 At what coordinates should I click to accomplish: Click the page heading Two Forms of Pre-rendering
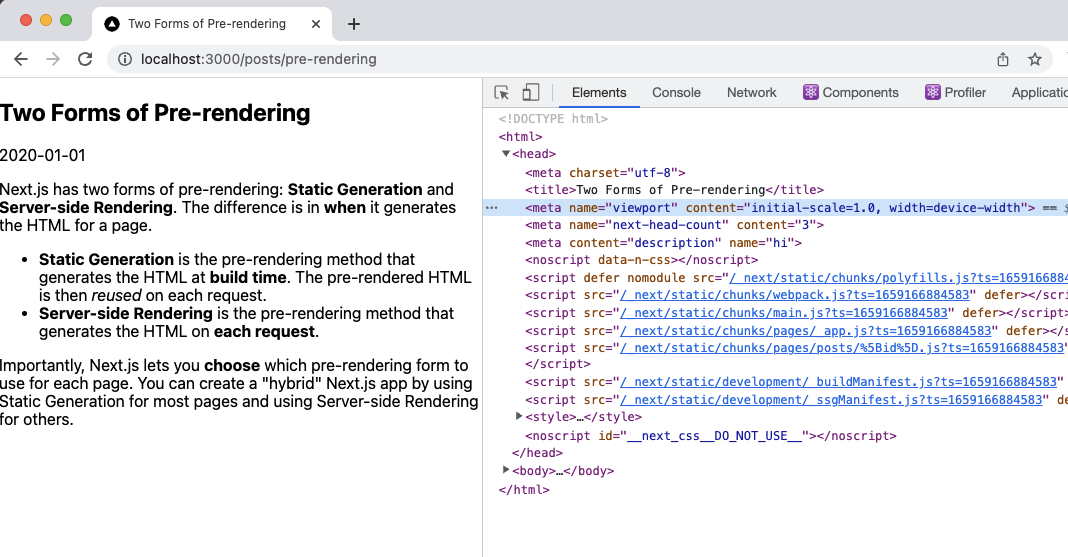155,113
